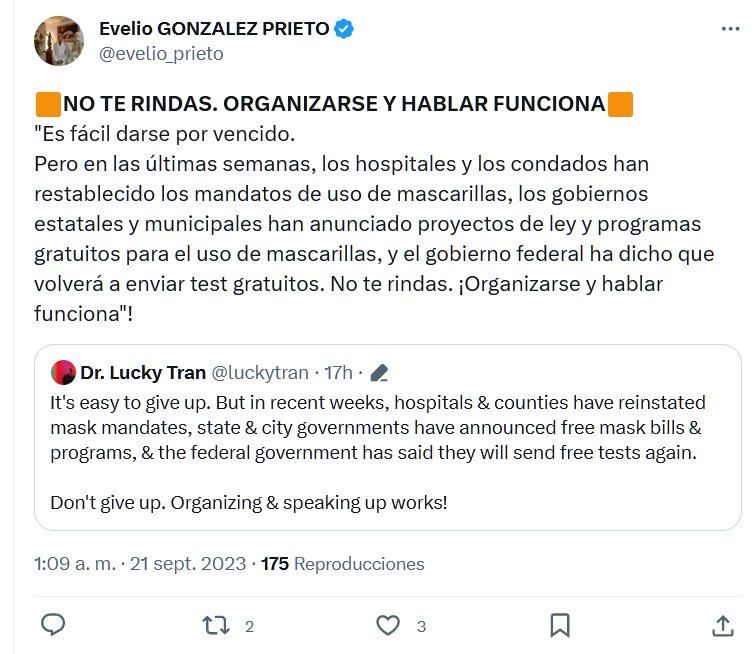Viewport: 756px width, 654px height.
Task: Click the retweet count number 2
Action: 249,627
